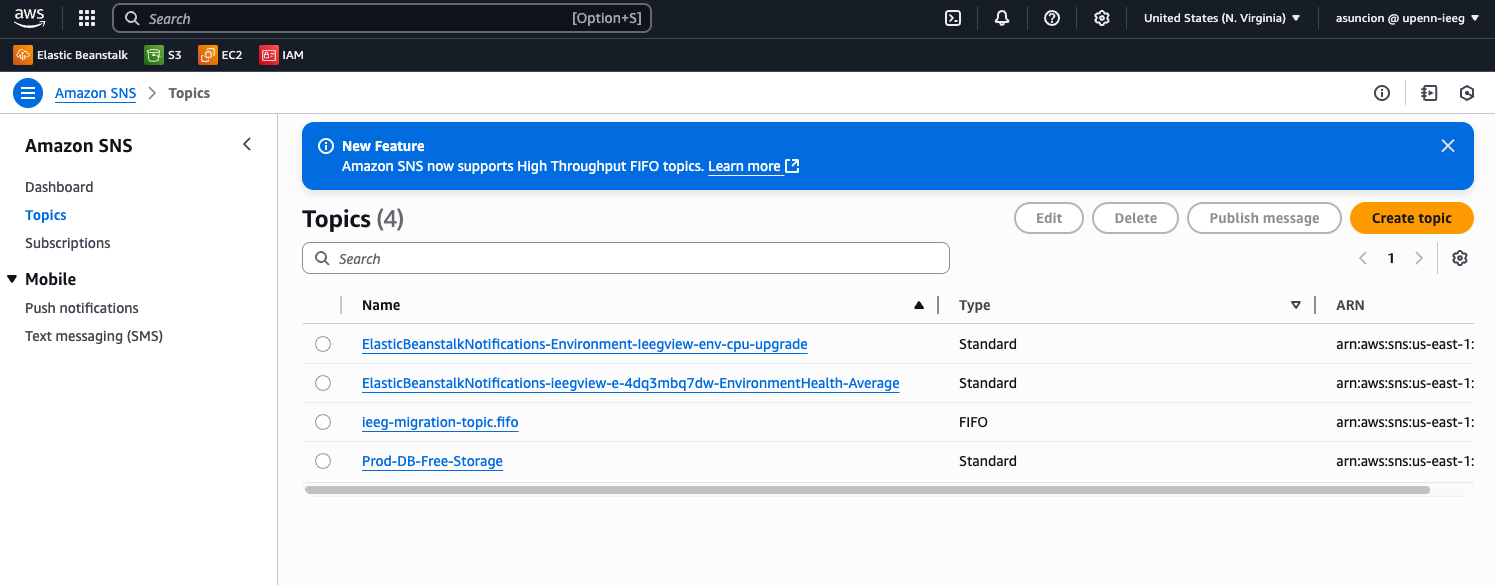Open the help question mark menu
1495x585 pixels.
1052,18
